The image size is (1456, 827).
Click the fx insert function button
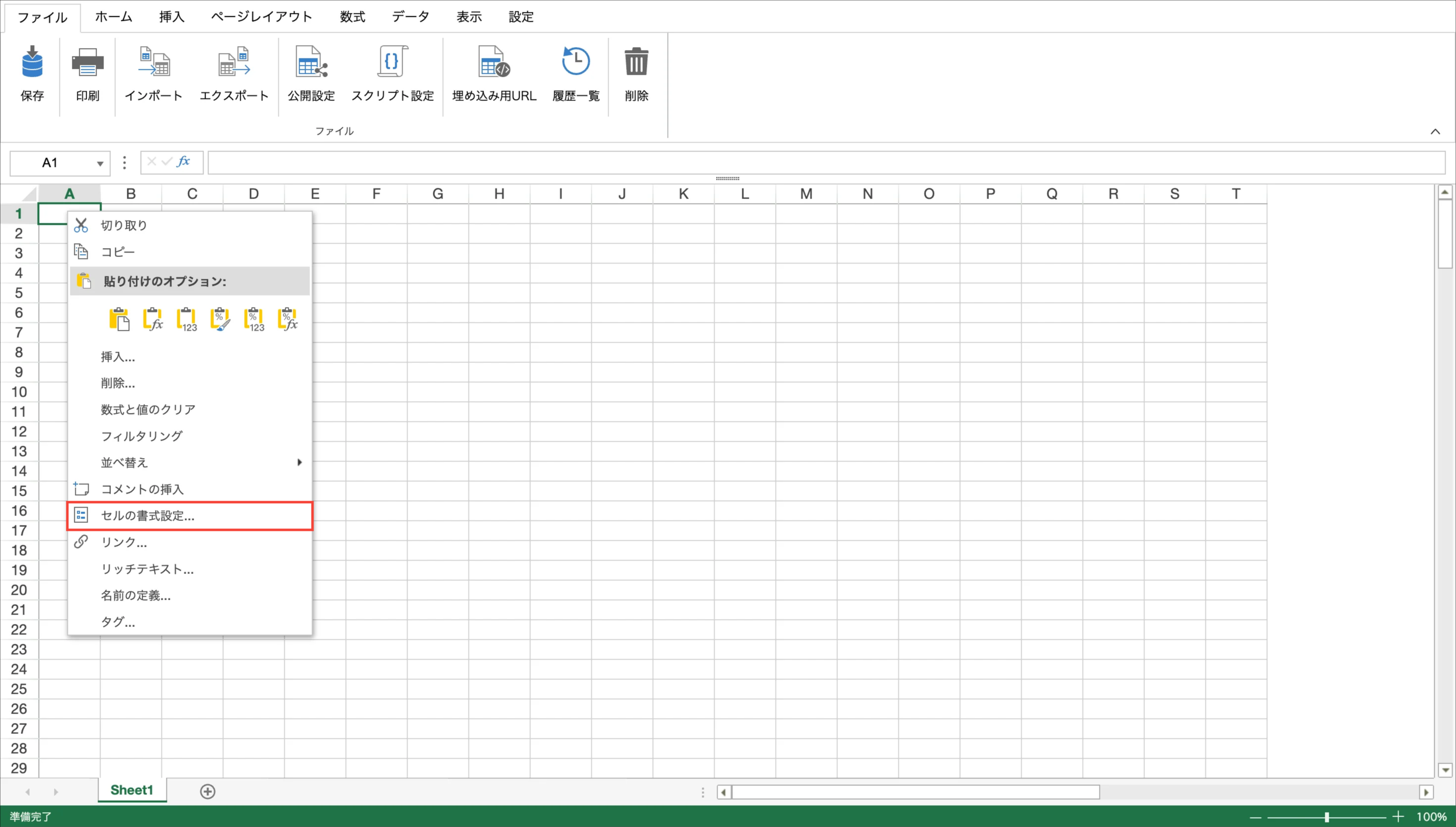click(x=183, y=162)
